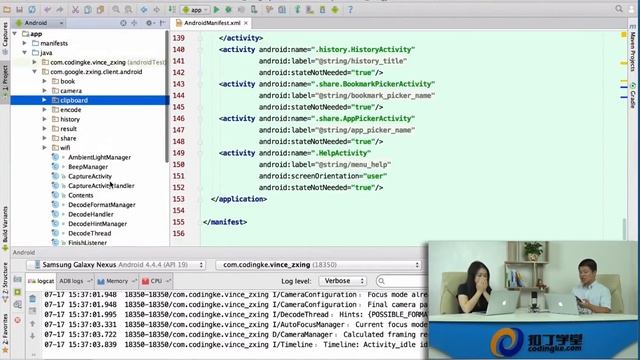
Task: Expand the camera package arrow
Action: click(x=44, y=91)
